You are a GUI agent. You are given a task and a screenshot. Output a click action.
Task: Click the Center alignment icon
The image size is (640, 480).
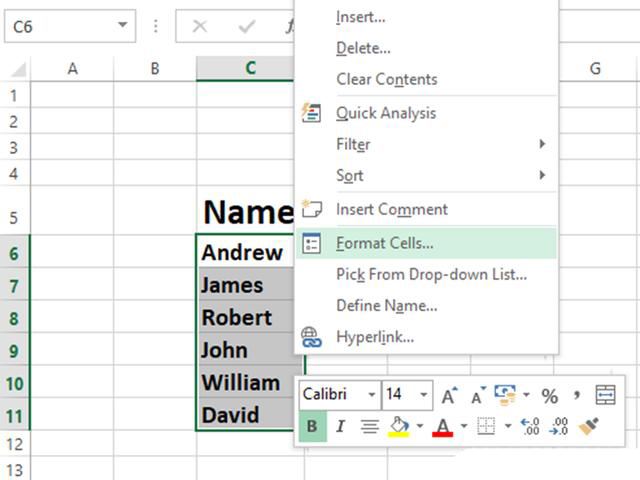tap(370, 427)
